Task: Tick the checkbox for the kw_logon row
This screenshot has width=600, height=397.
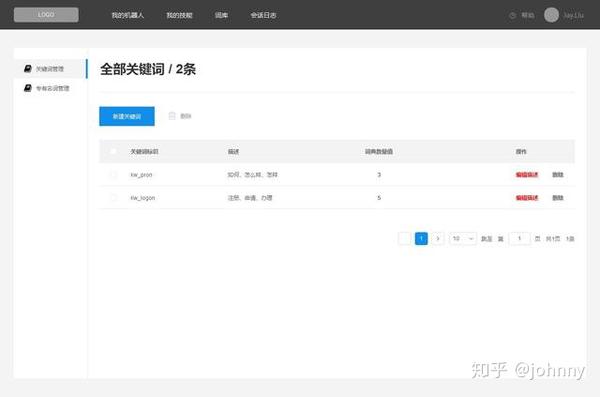Action: [x=113, y=198]
